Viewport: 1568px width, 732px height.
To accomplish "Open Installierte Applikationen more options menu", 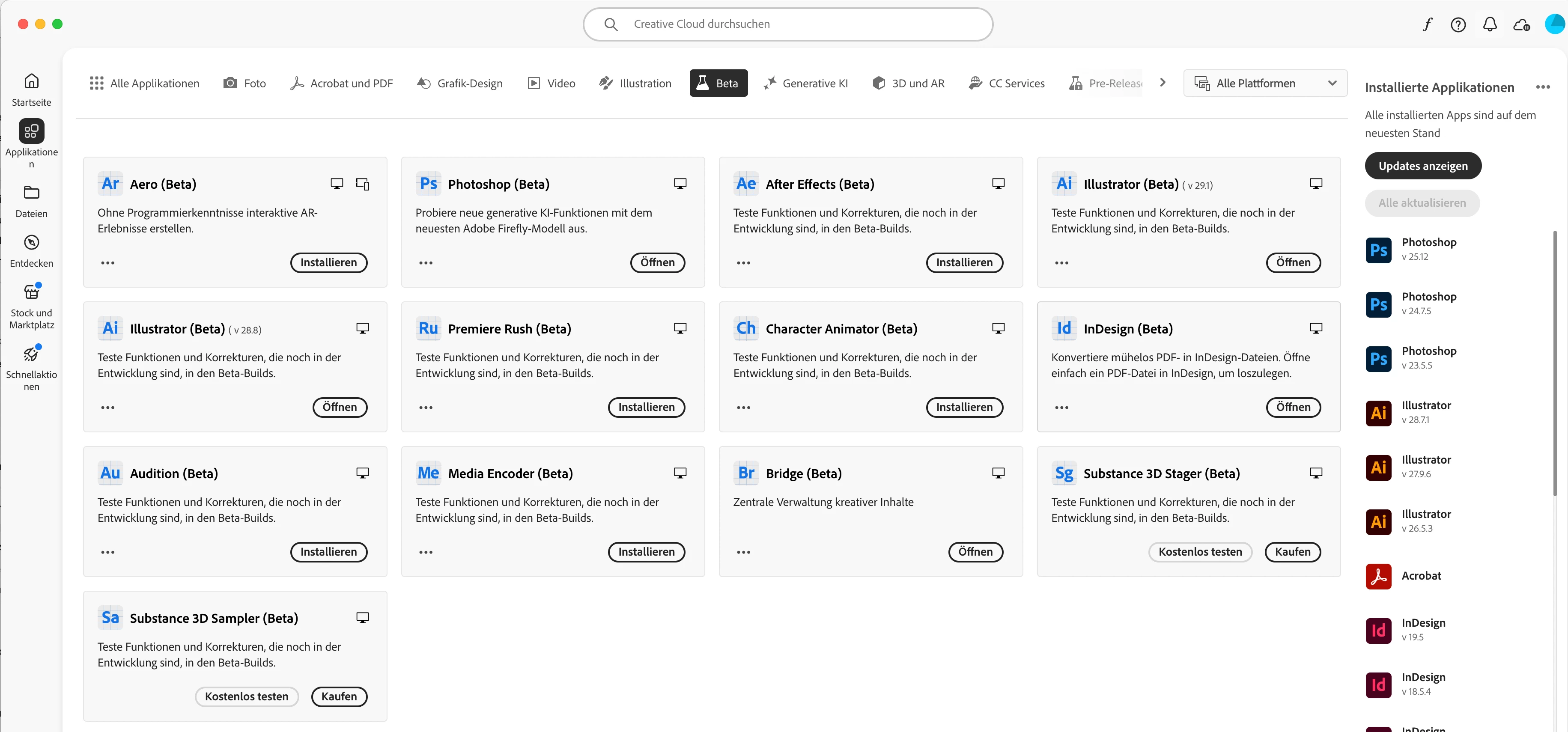I will 1542,87.
